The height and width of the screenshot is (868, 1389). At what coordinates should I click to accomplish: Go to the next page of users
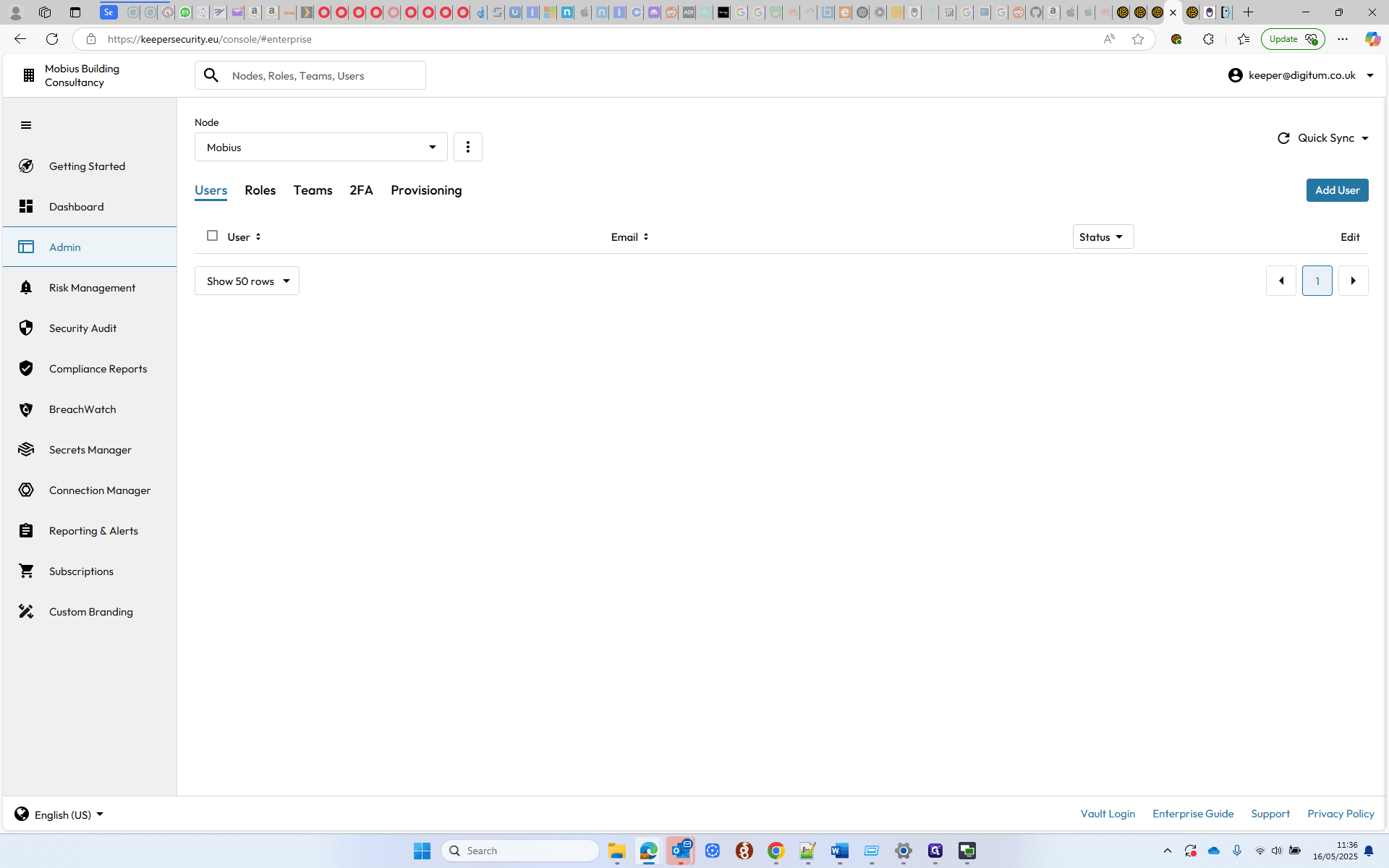point(1353,281)
